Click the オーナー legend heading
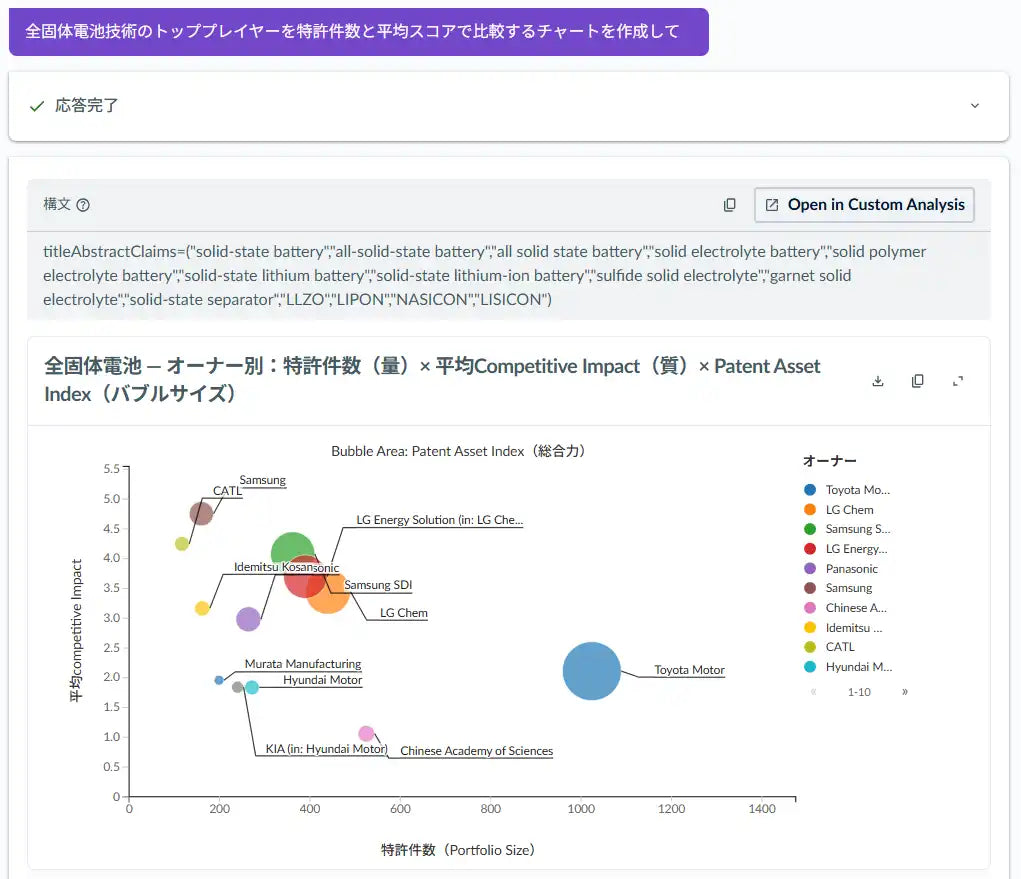 830,461
